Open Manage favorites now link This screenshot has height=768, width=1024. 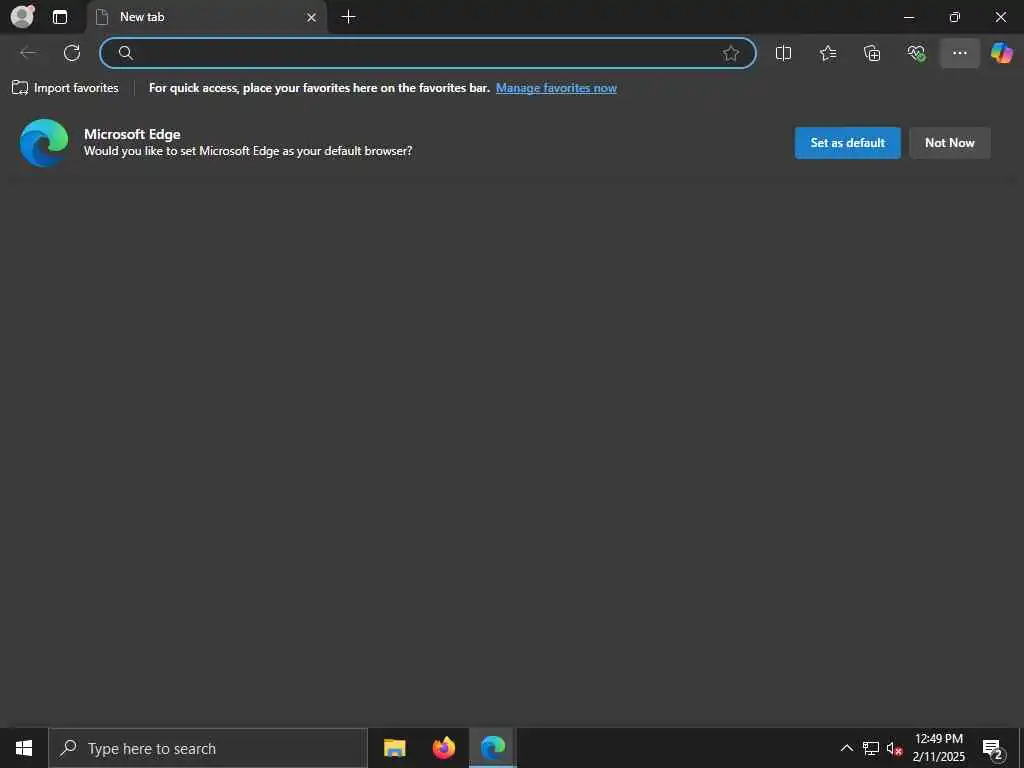click(x=556, y=88)
